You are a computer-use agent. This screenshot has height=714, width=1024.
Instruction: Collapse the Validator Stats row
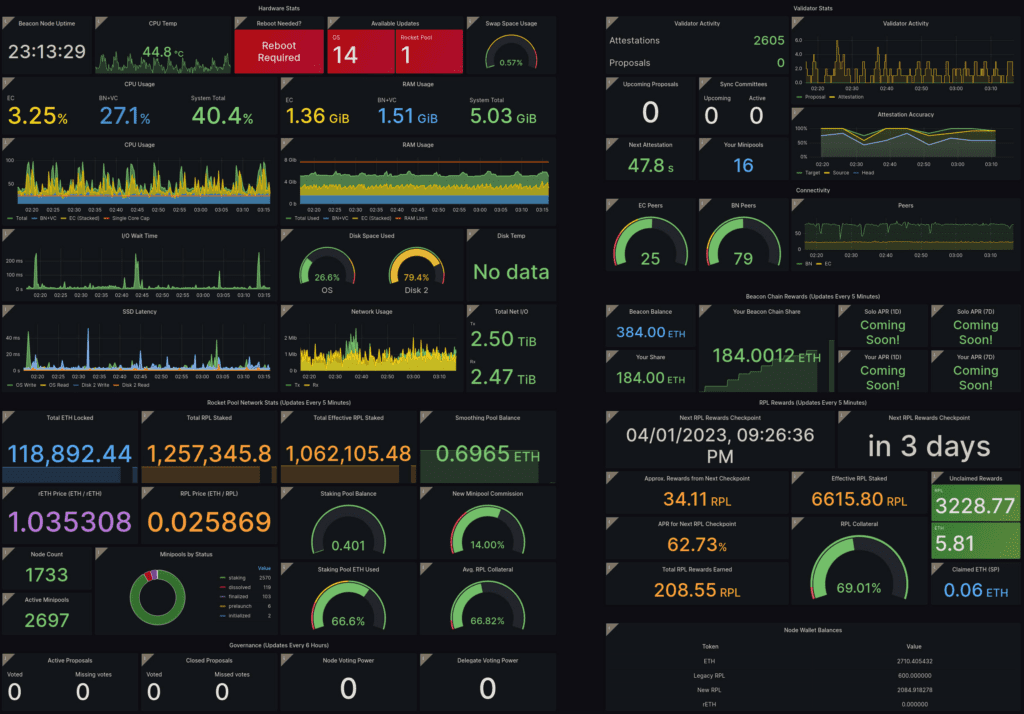812,8
